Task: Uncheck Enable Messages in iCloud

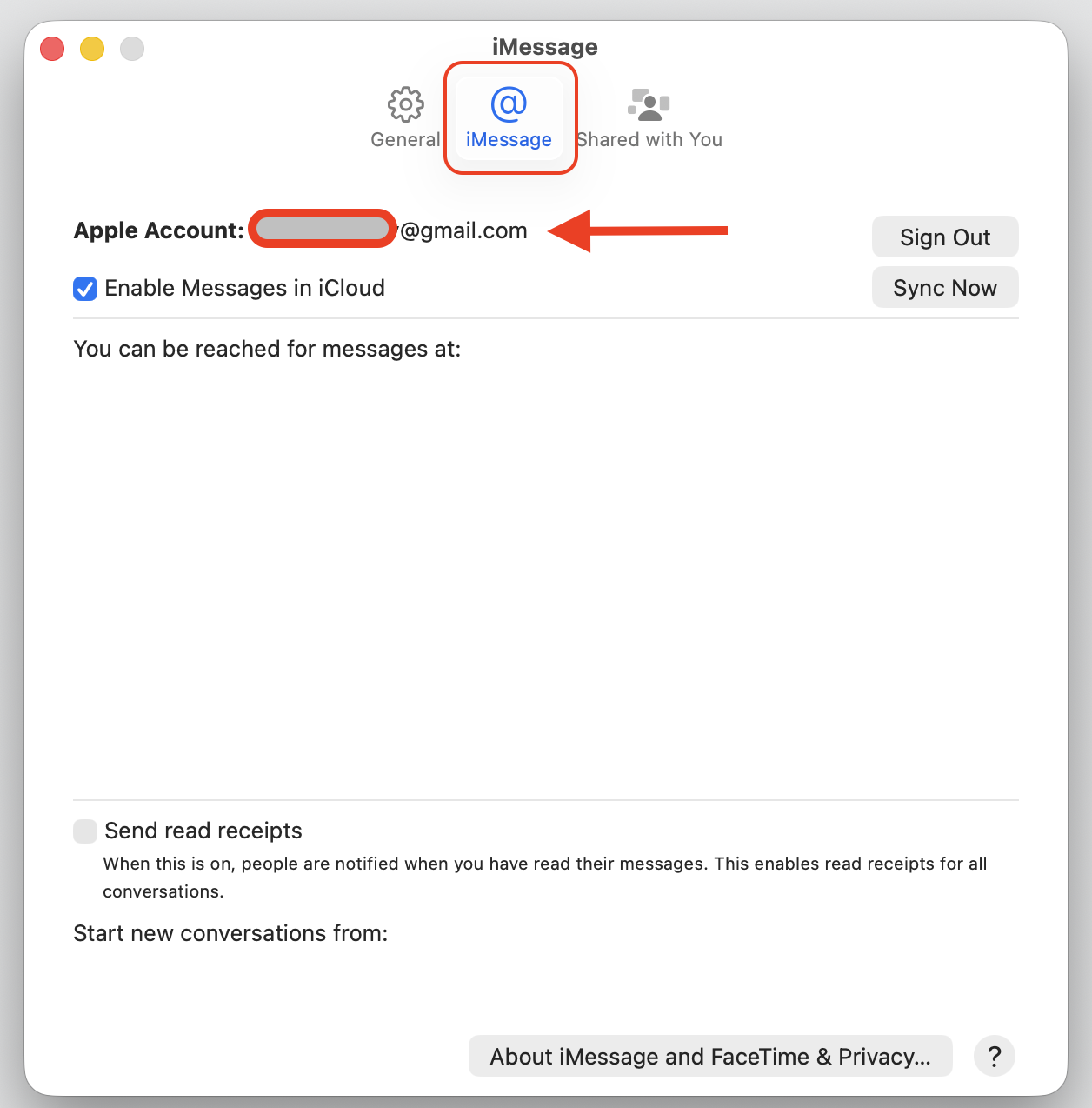Action: (x=85, y=288)
